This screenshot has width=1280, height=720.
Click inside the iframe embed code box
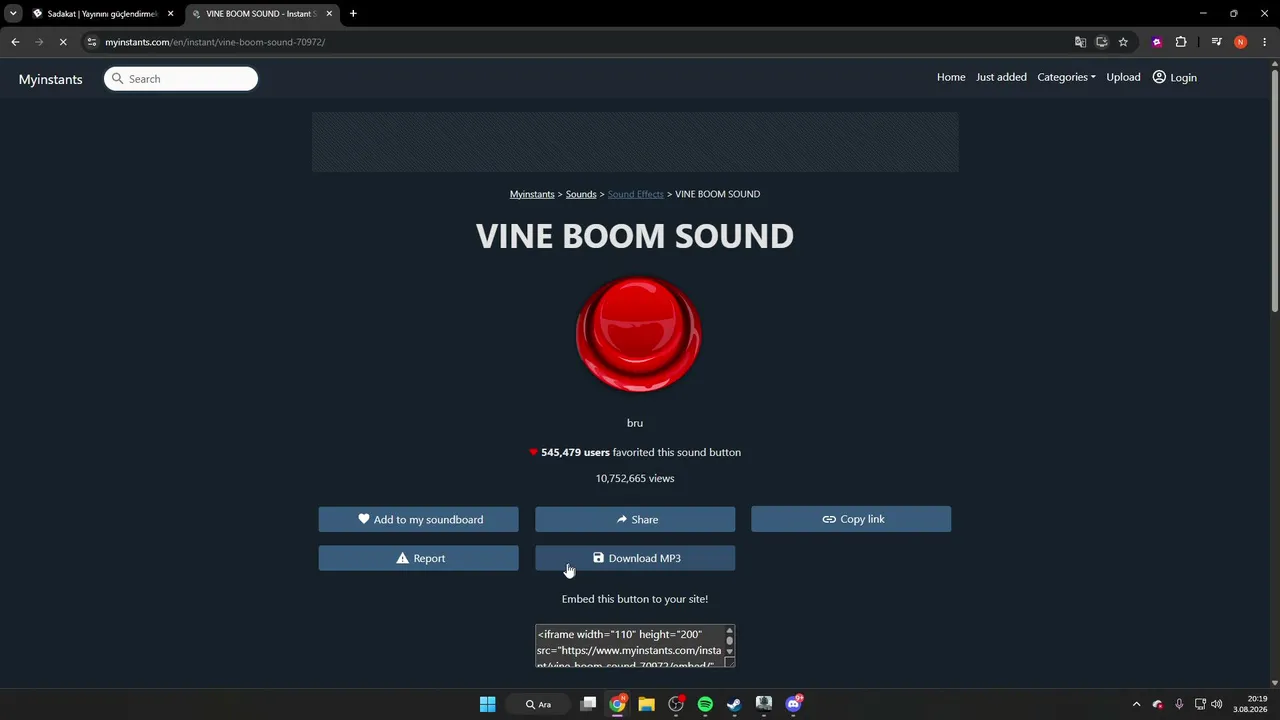(x=629, y=646)
